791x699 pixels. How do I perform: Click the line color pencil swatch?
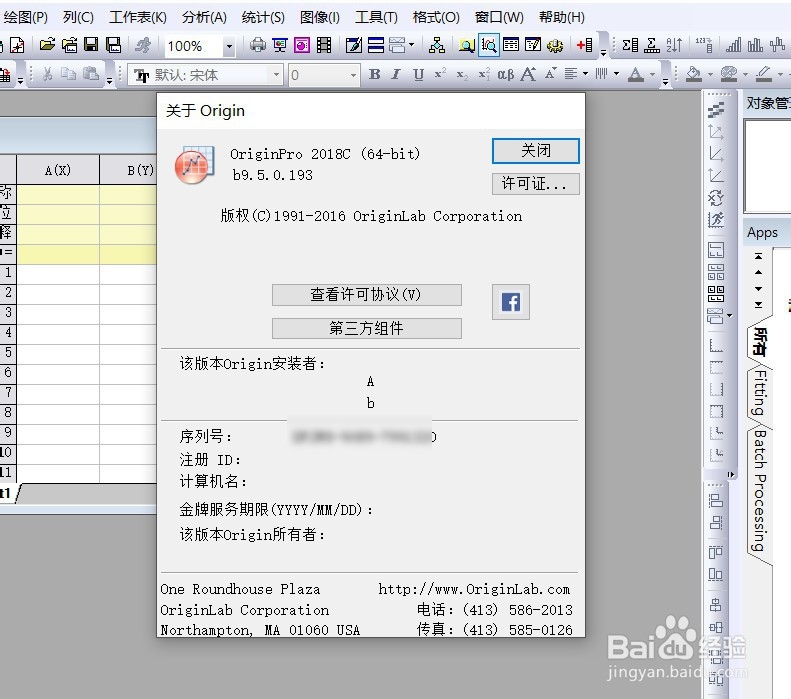point(764,75)
